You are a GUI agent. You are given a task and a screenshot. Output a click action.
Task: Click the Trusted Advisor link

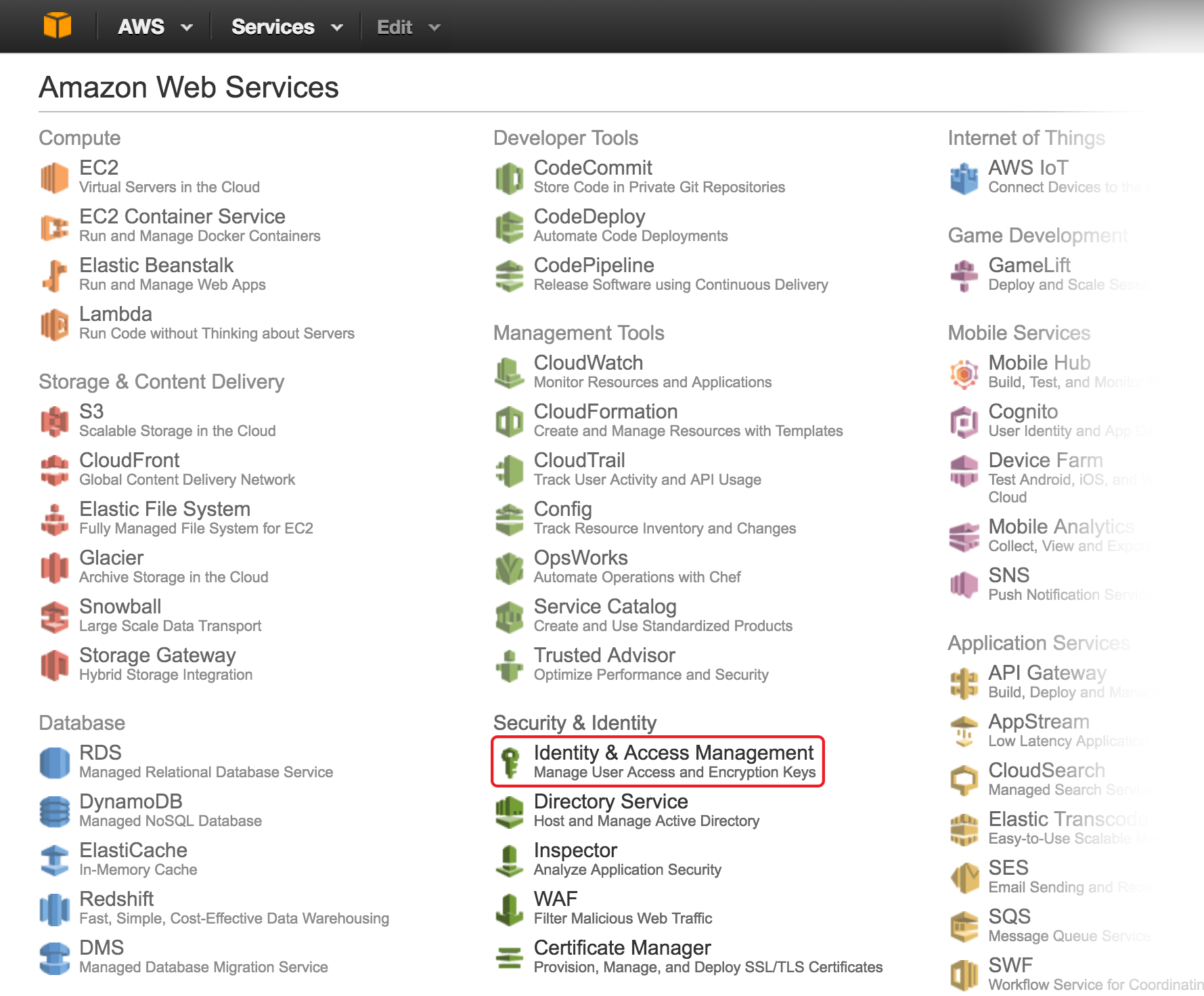coord(604,655)
